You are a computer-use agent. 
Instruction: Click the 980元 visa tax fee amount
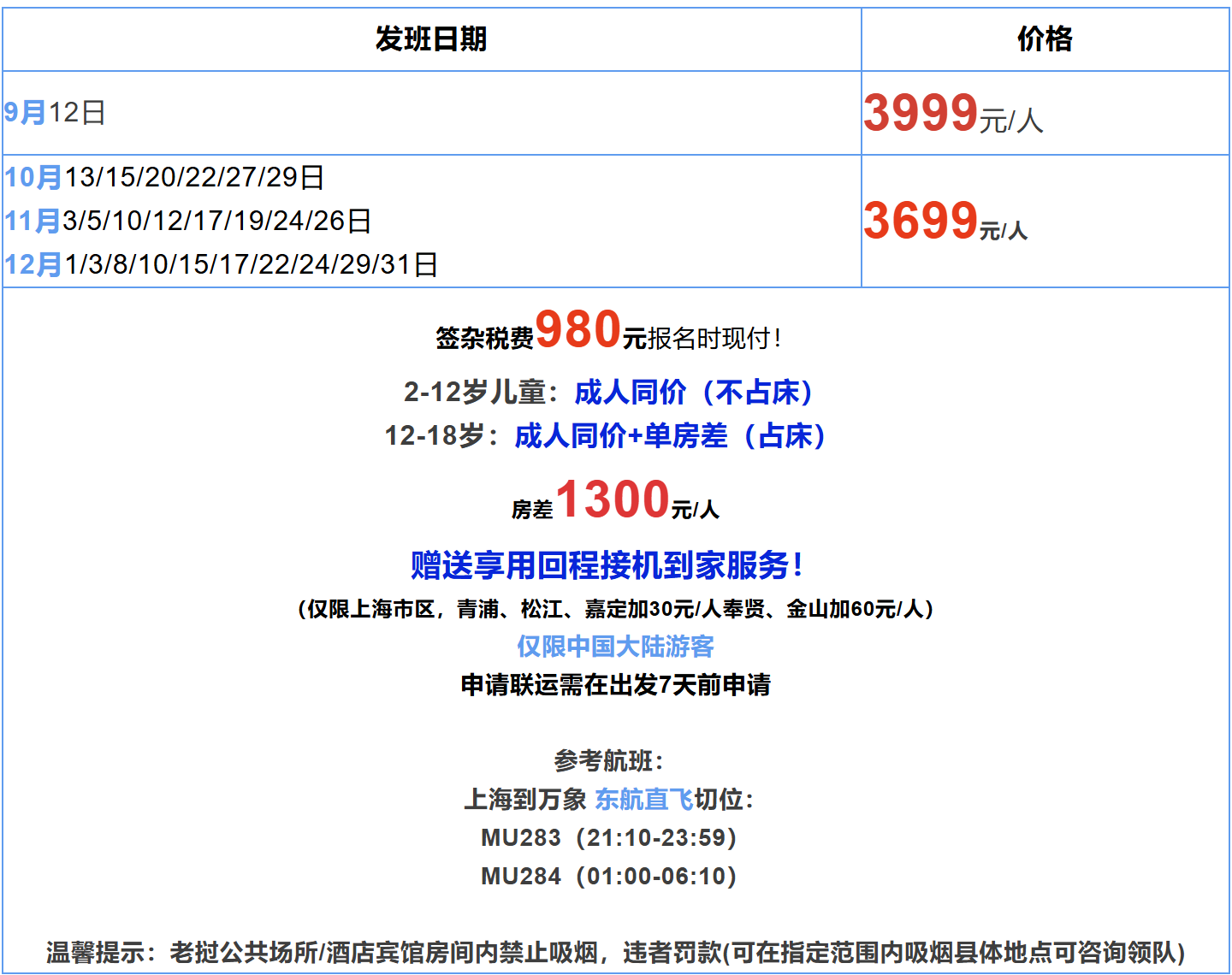pos(586,332)
